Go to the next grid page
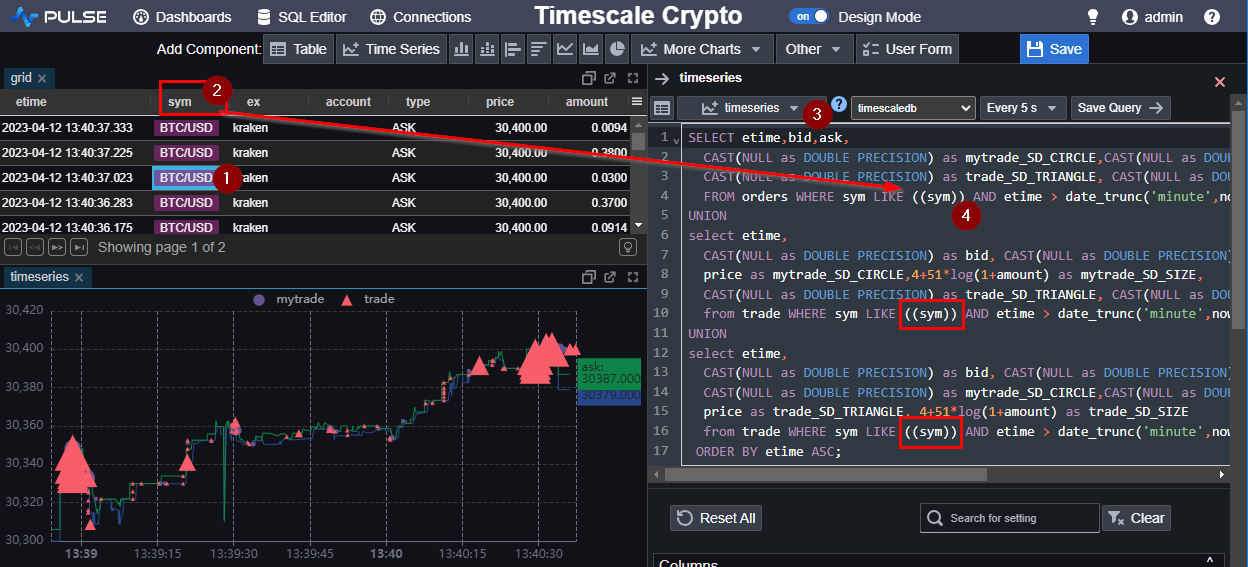The width and height of the screenshot is (1248, 567). (x=57, y=247)
